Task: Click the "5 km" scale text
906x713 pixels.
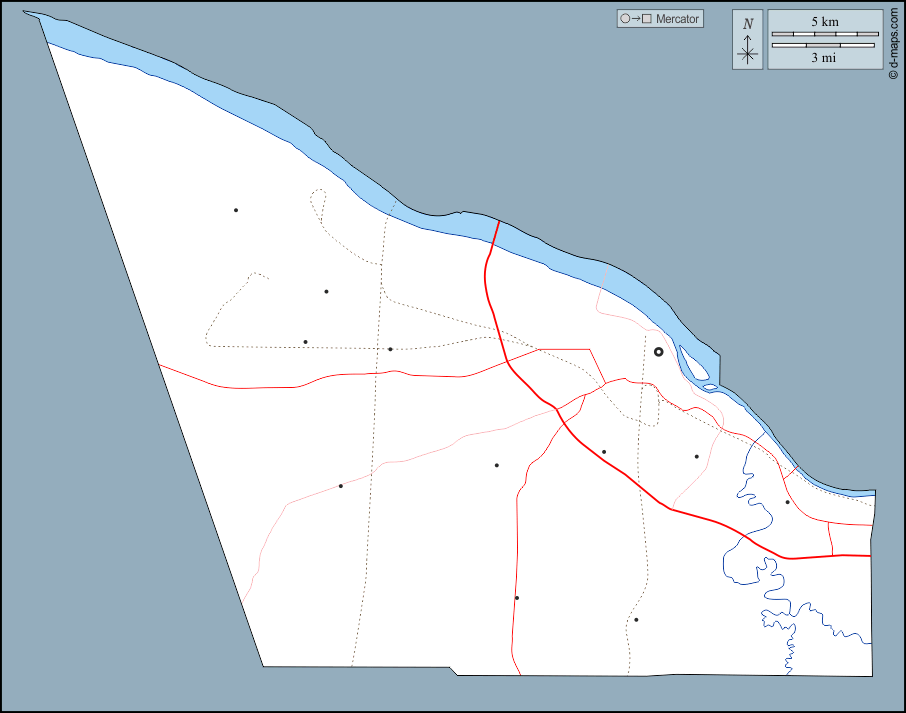Action: click(825, 22)
